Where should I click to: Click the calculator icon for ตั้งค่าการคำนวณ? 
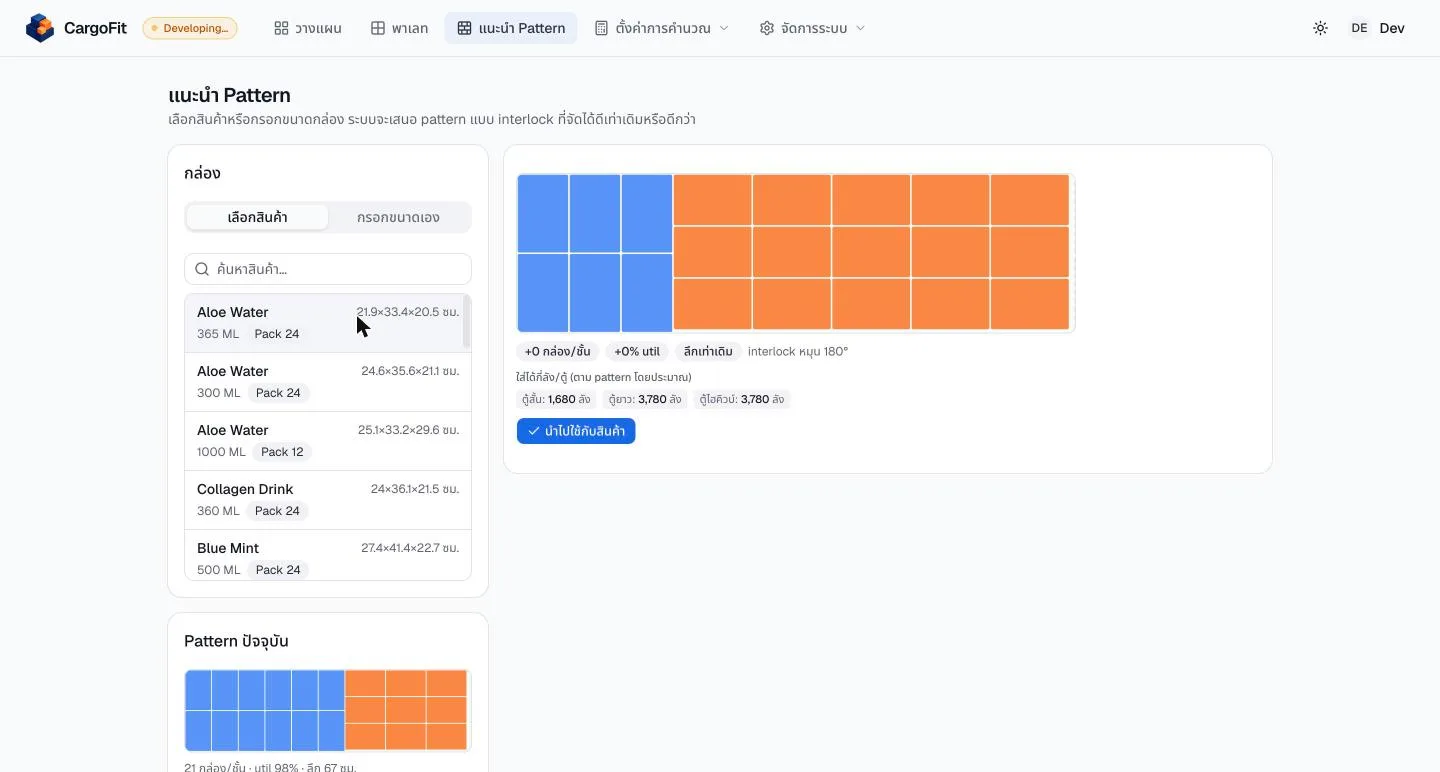601,28
